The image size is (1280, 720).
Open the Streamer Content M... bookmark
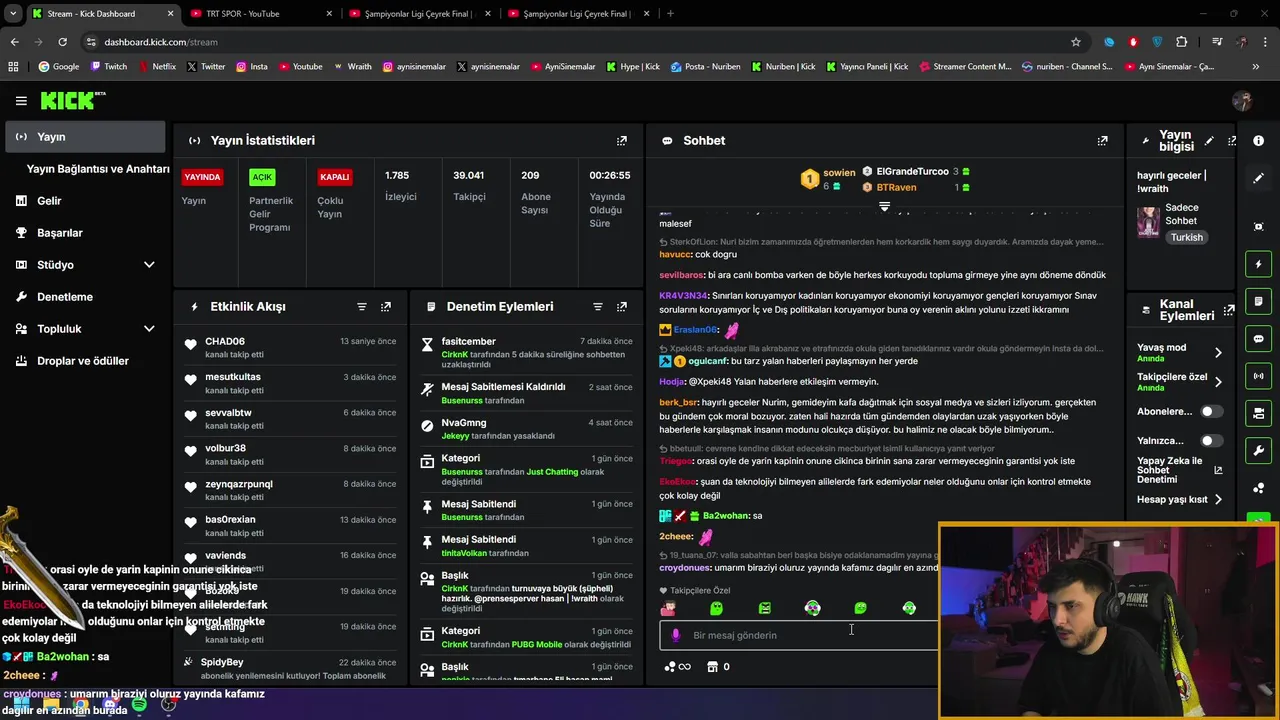964,67
